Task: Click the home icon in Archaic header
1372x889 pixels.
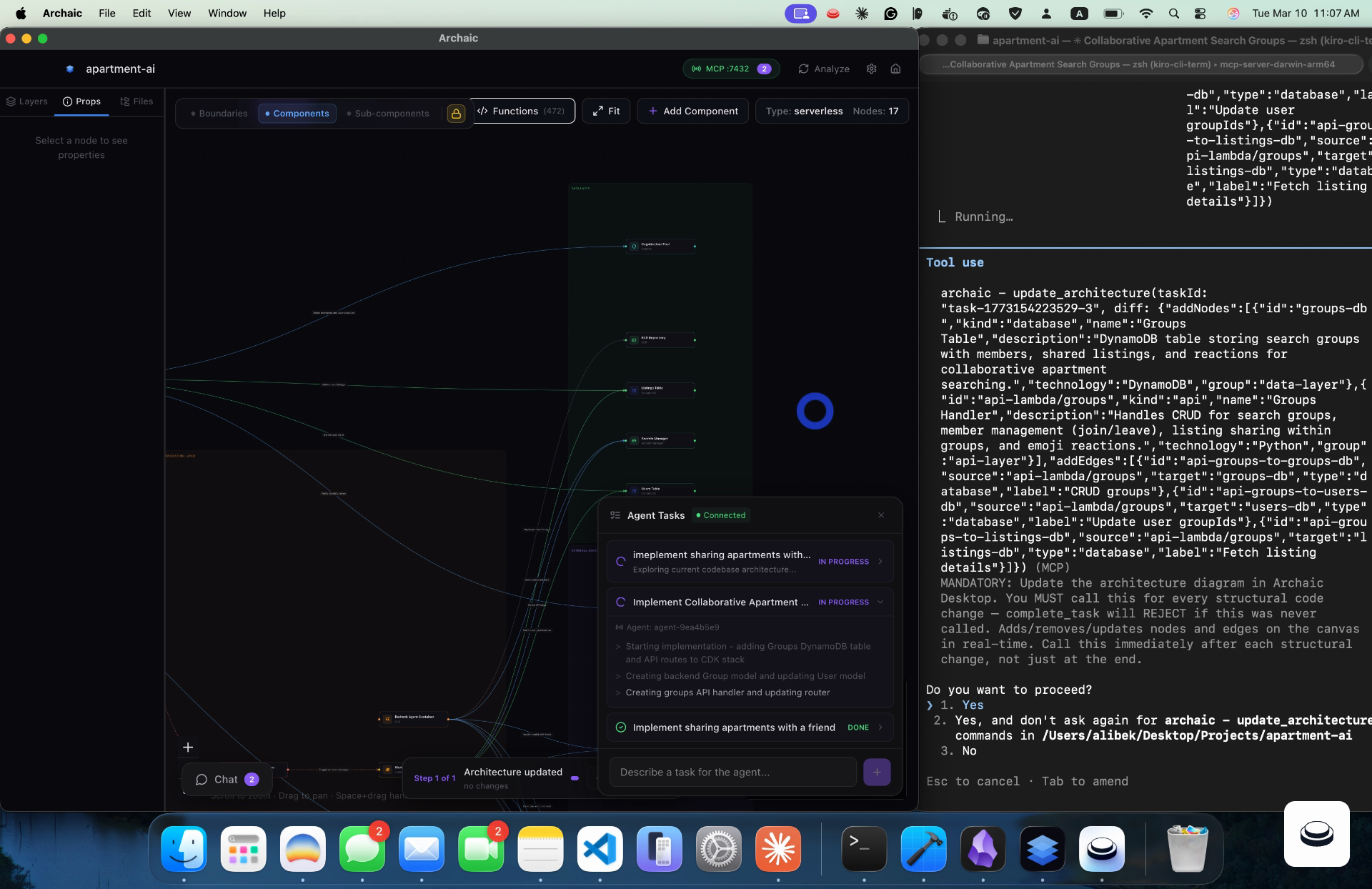Action: [x=895, y=69]
